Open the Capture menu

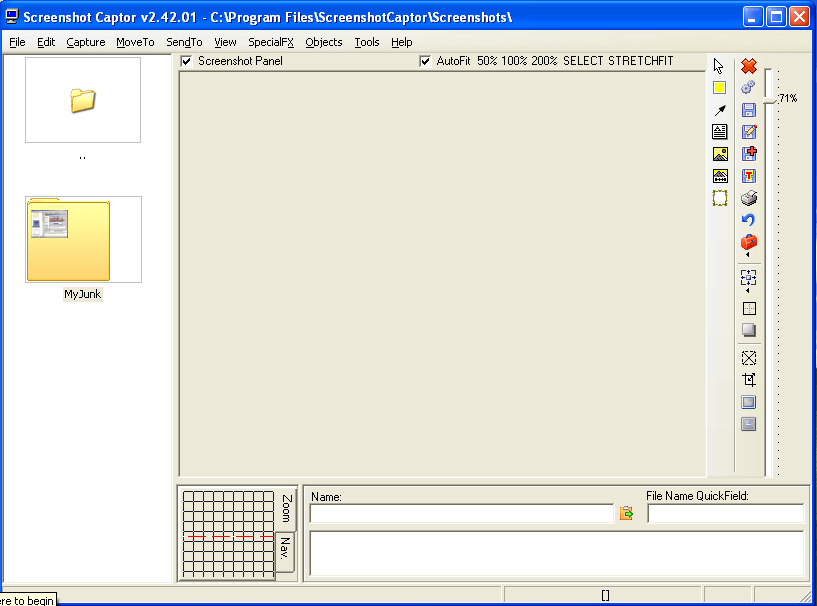(86, 42)
